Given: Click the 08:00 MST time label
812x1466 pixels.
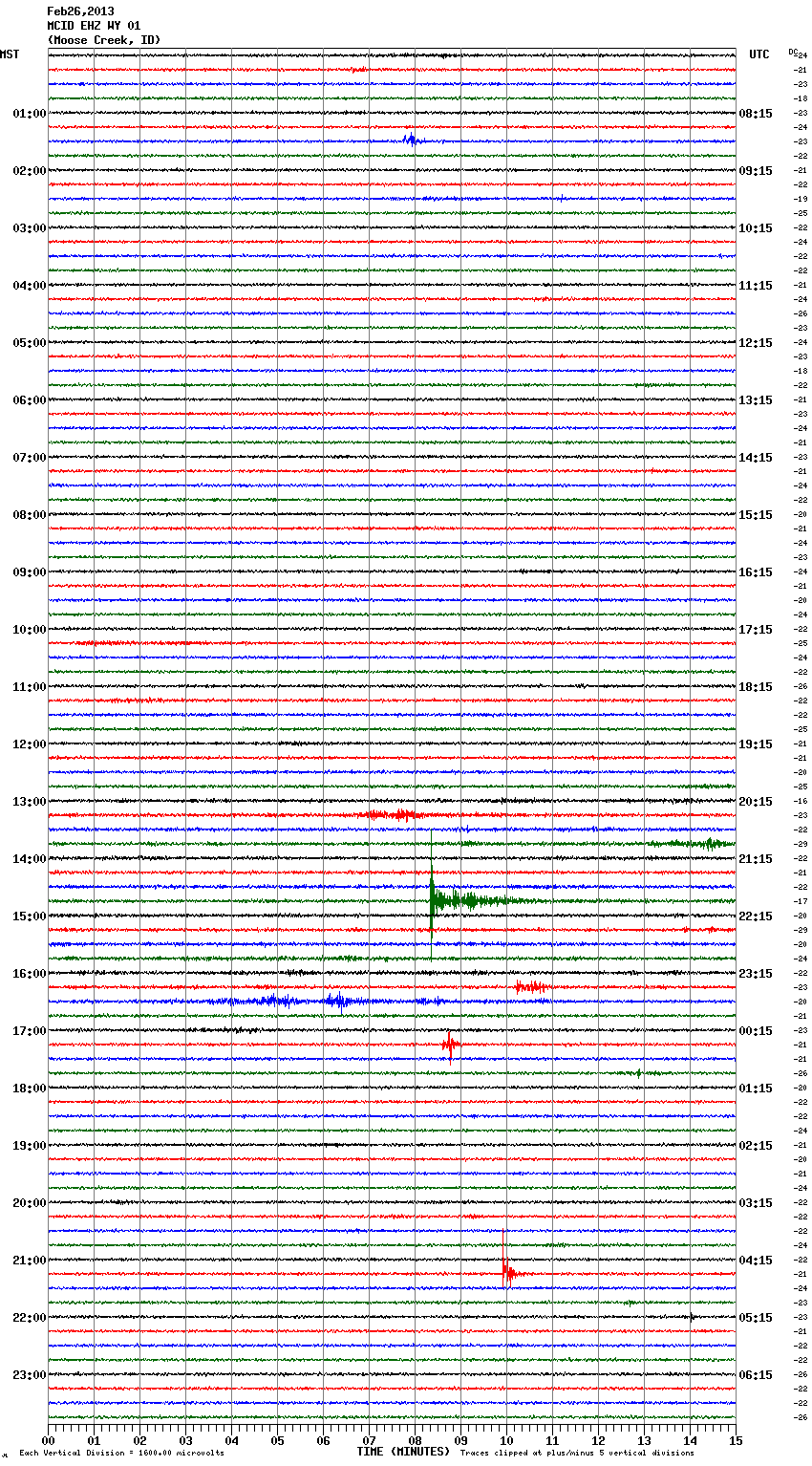Looking at the screenshot, I should coord(30,515).
